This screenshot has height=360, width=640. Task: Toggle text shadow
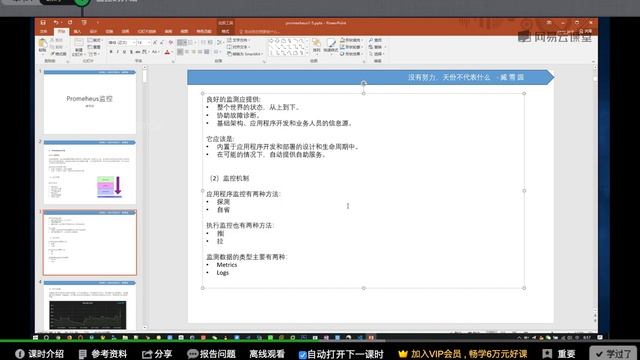(131, 52)
